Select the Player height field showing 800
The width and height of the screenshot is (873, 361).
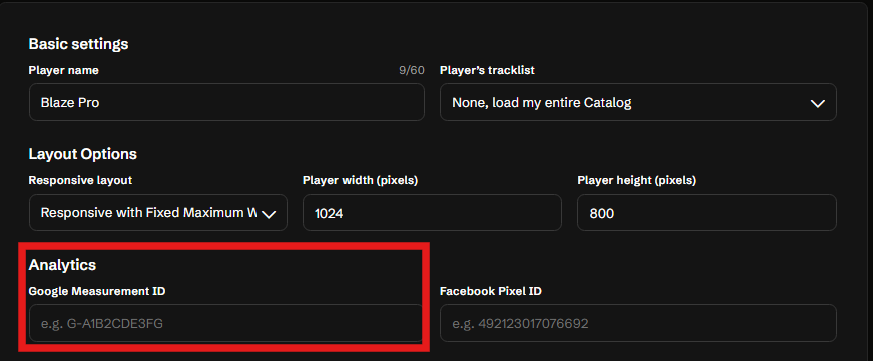tap(707, 213)
